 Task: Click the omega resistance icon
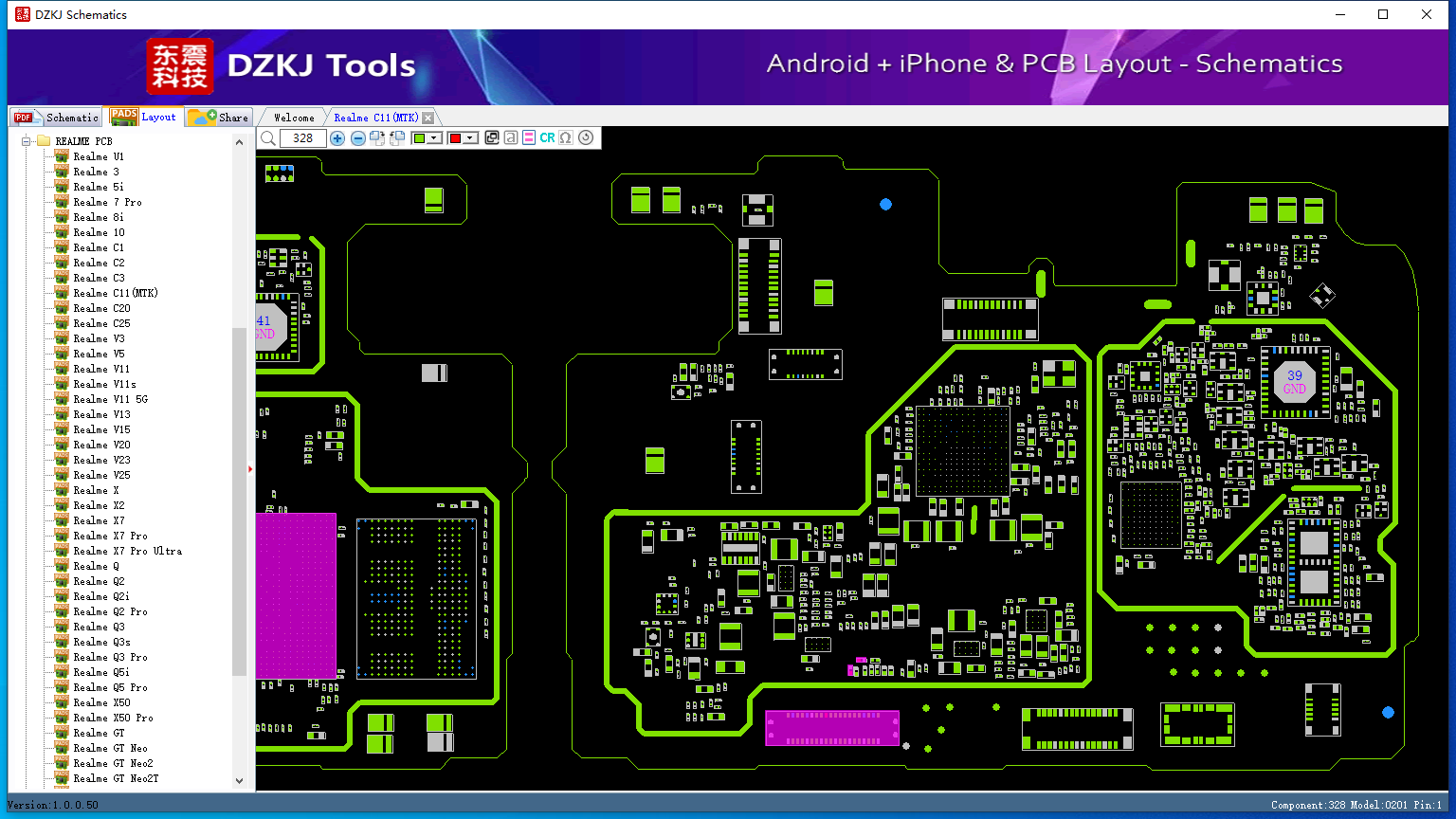tap(566, 138)
